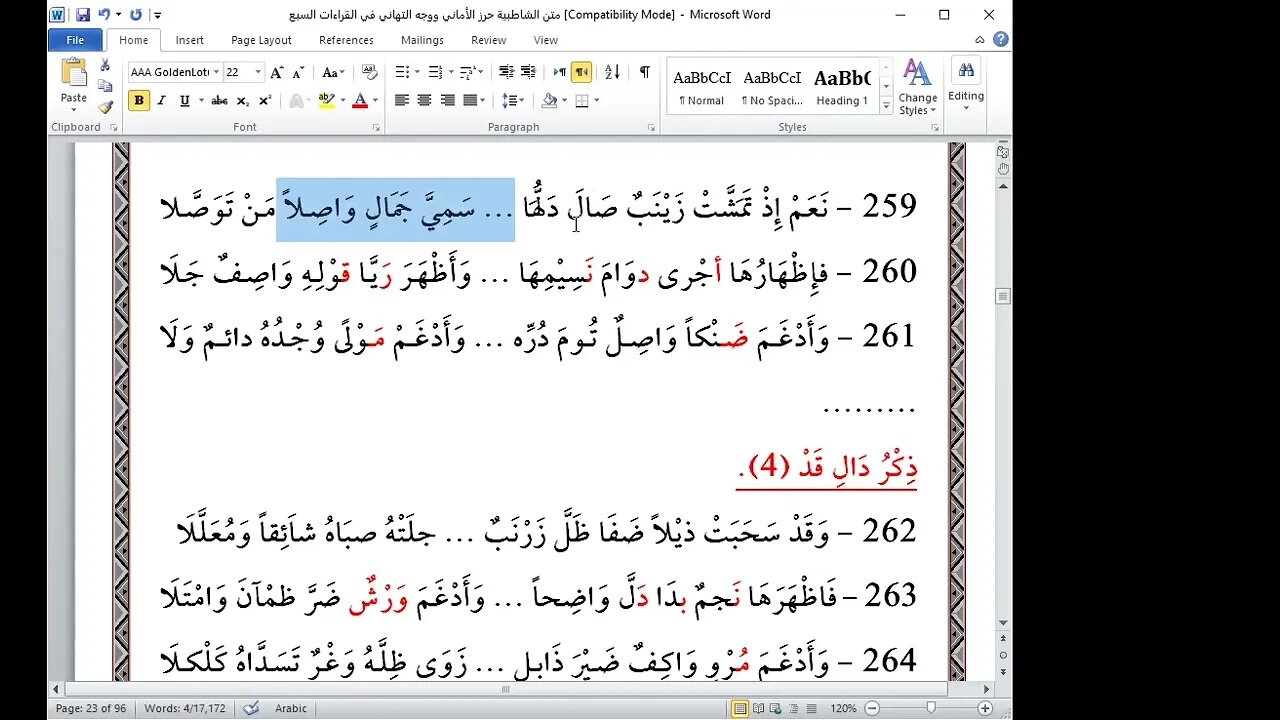1280x720 pixels.
Task: Click the Format Painter brush icon
Action: tap(105, 107)
